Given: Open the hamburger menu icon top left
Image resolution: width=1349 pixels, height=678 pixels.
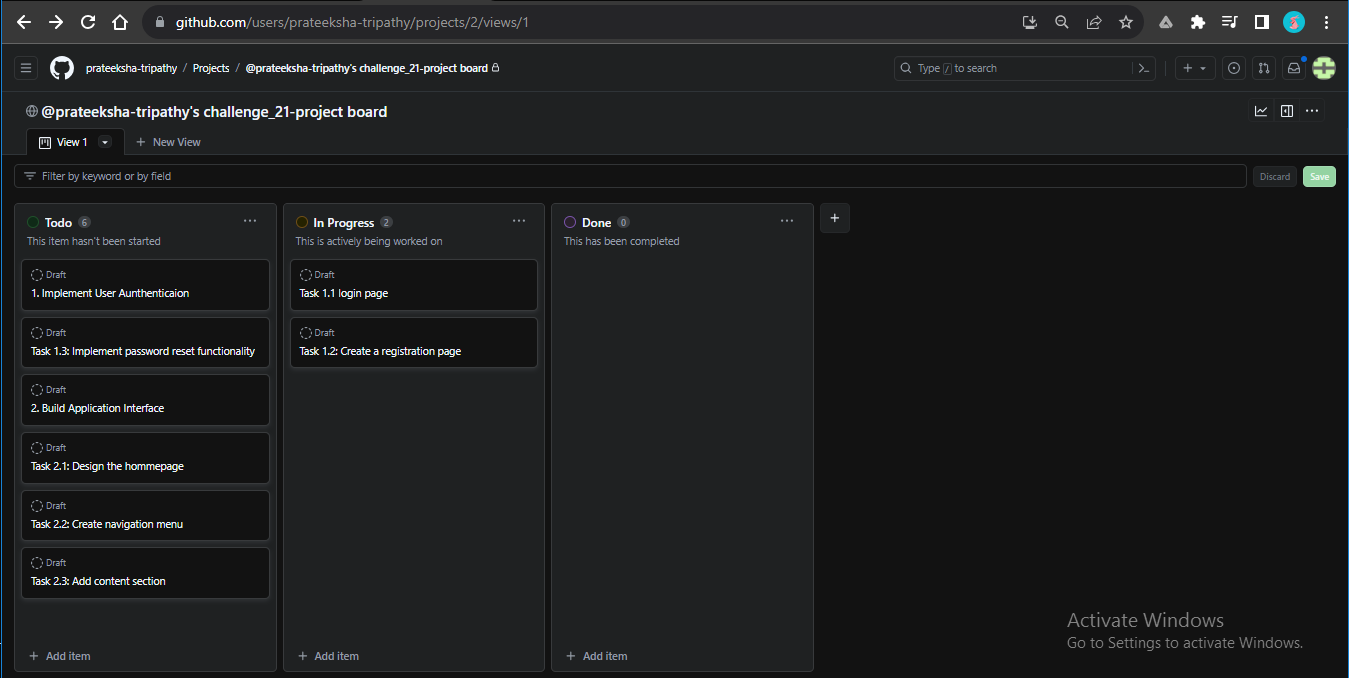Looking at the screenshot, I should pos(25,68).
